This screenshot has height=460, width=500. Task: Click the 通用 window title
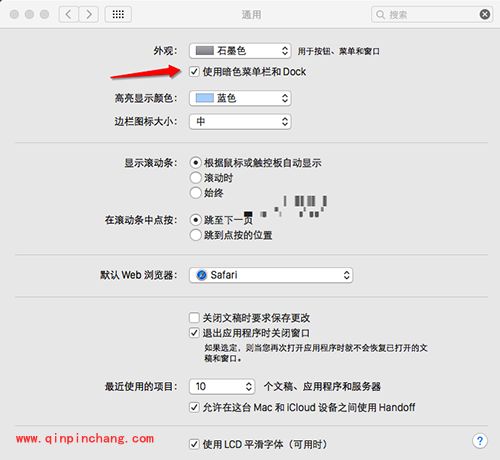251,15
